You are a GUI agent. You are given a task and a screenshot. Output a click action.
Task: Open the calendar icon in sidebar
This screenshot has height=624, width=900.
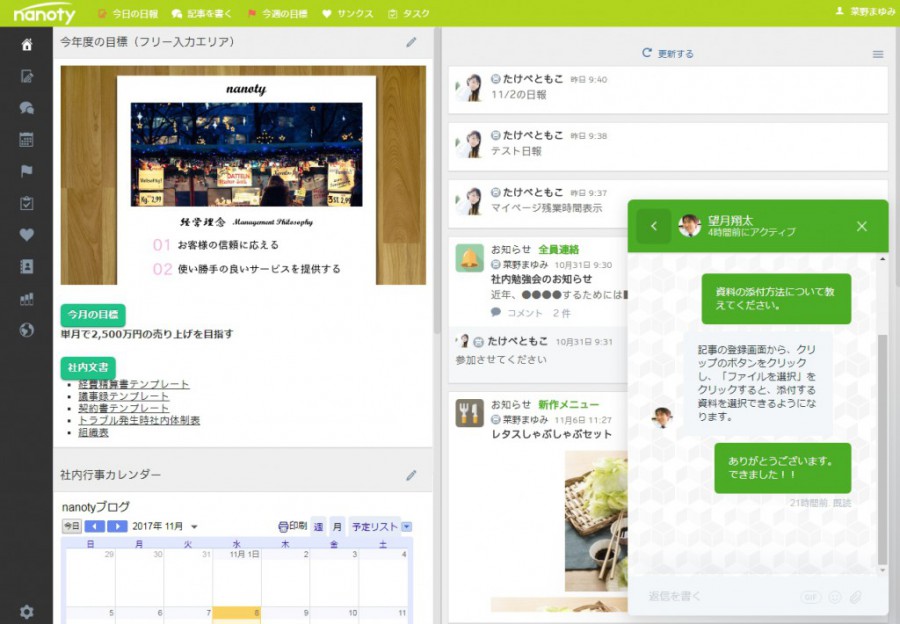click(x=26, y=139)
